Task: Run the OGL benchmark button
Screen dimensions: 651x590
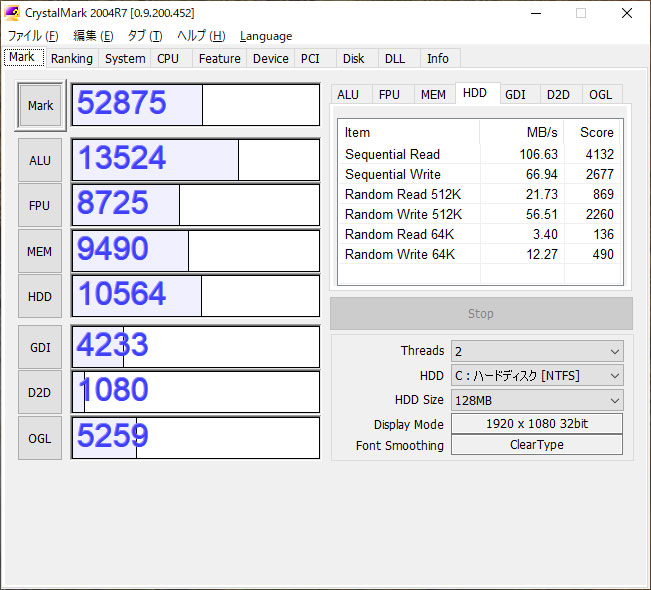Action: [40, 438]
